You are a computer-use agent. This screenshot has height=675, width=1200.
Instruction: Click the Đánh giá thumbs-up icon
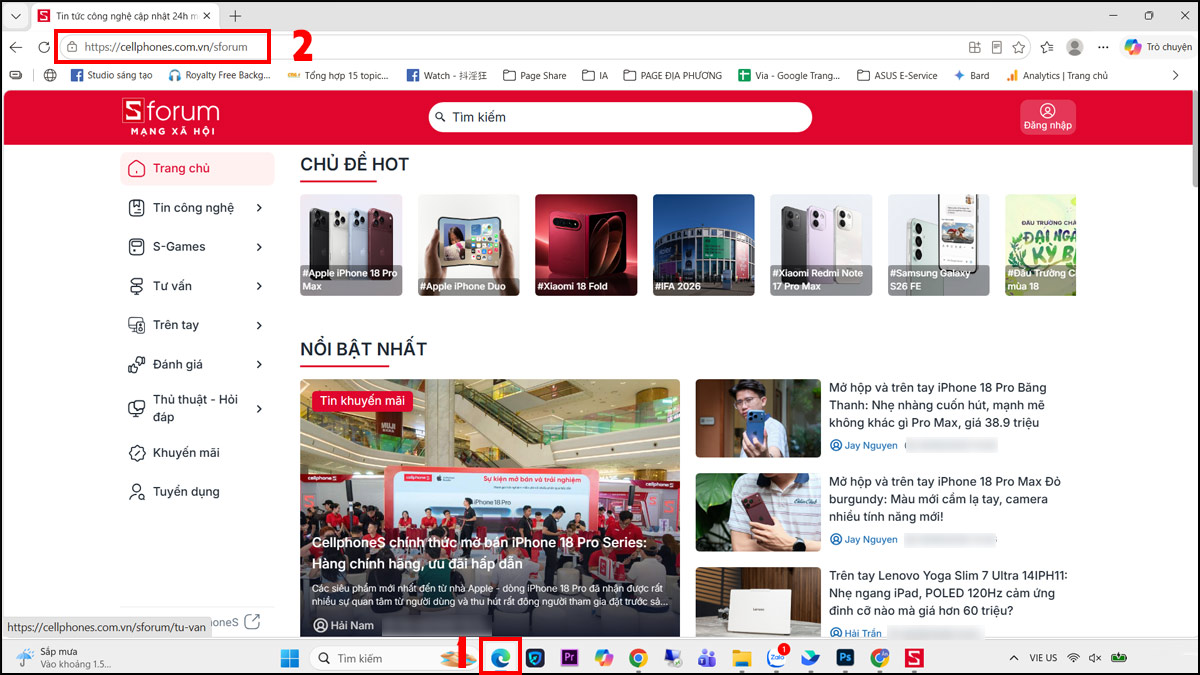137,364
